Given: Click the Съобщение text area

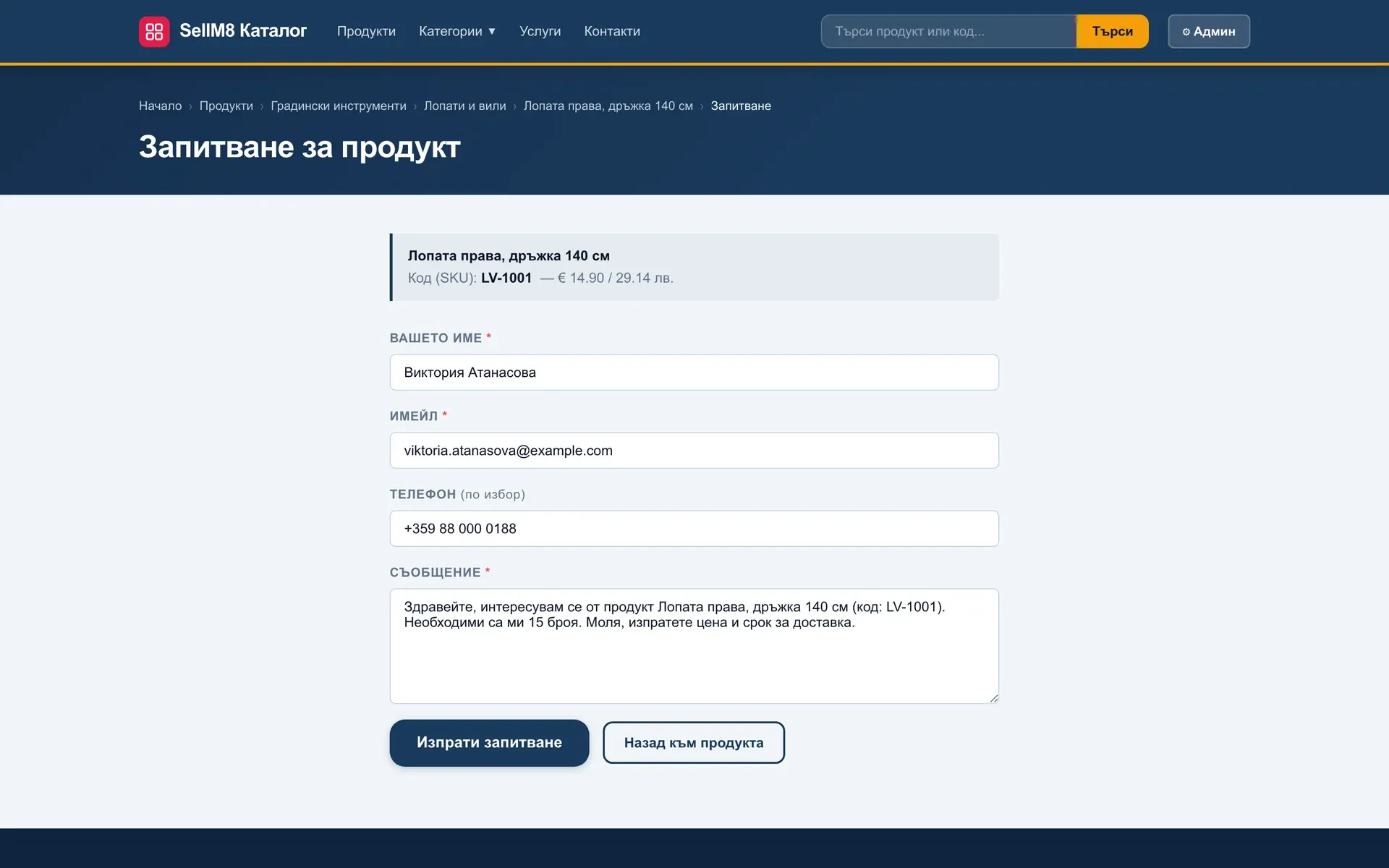Looking at the screenshot, I should (694, 646).
